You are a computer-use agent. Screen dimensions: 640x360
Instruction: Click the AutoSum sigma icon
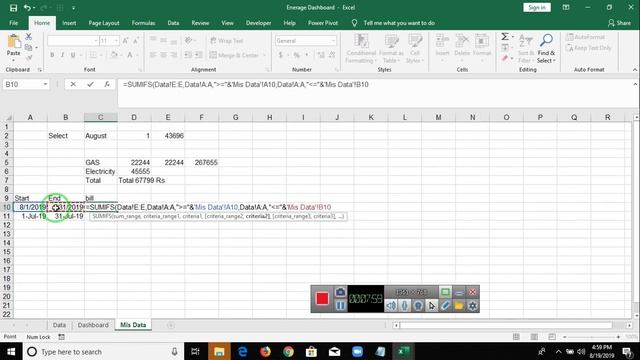[x=505, y=37]
